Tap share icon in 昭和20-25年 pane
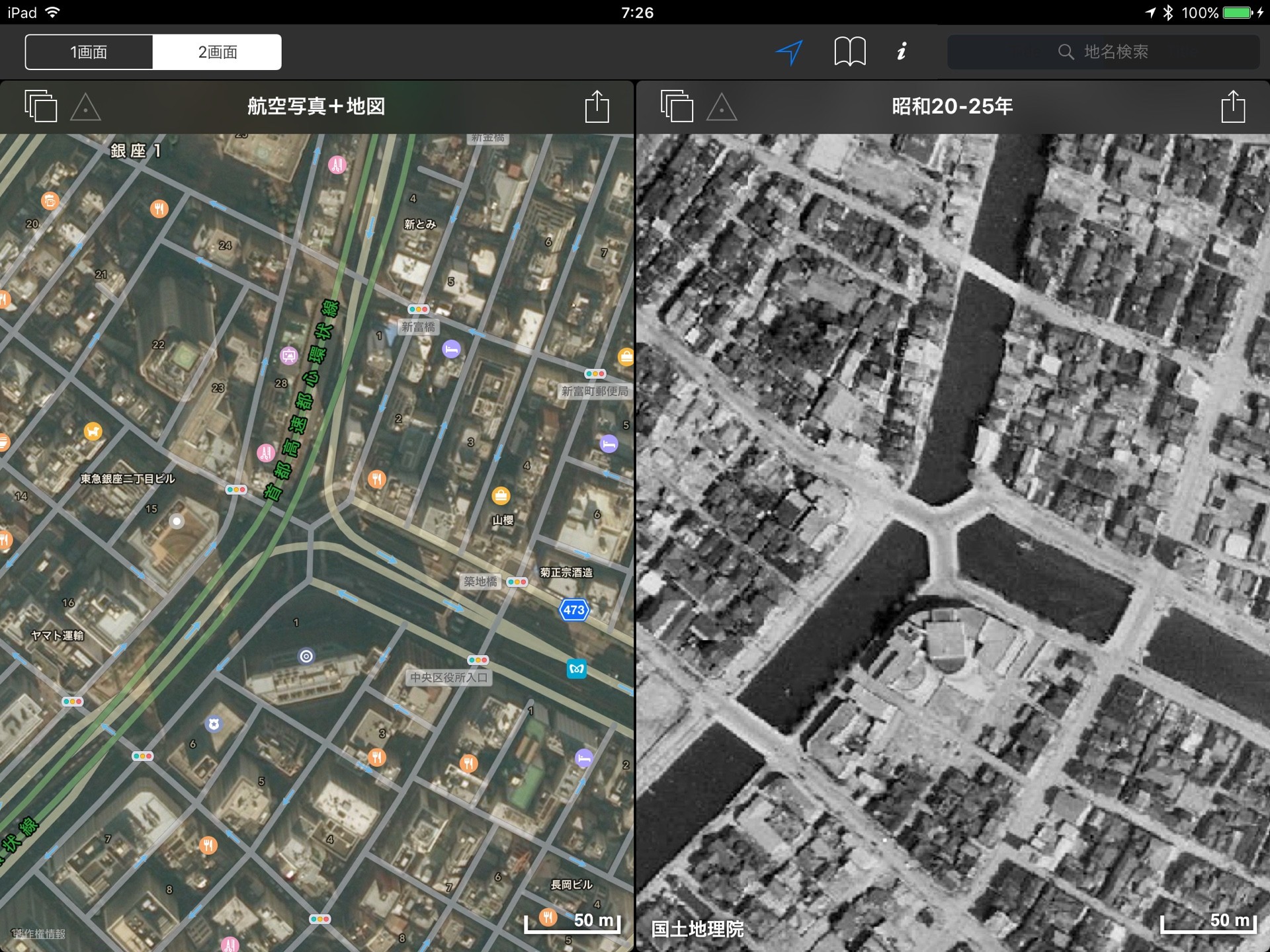Image resolution: width=1270 pixels, height=952 pixels. (1233, 106)
